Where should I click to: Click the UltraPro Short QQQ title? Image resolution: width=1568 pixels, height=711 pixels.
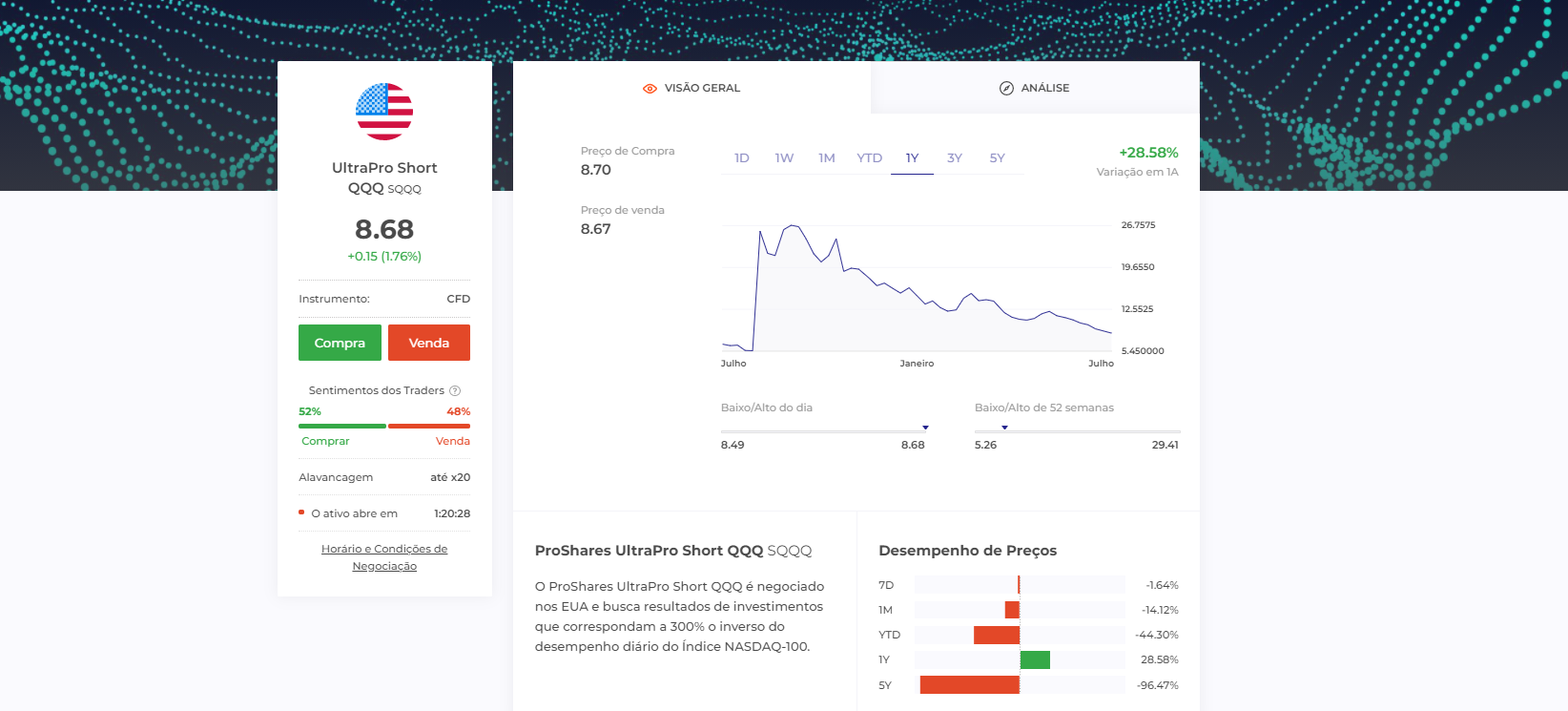(x=384, y=178)
